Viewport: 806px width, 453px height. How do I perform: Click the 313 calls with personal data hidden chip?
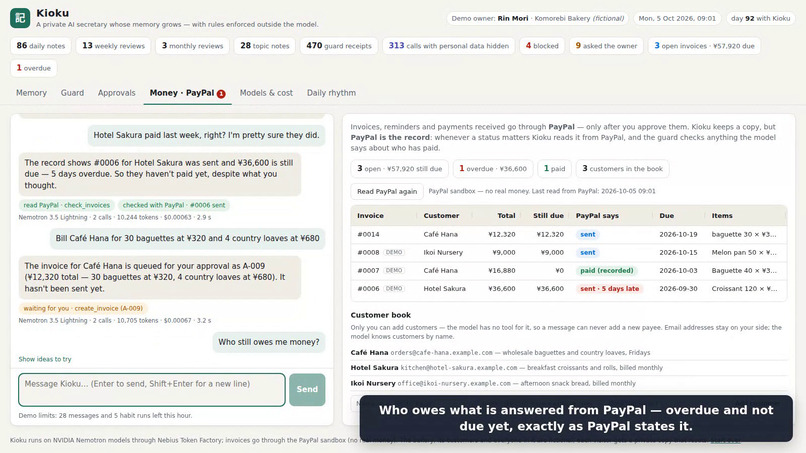click(x=449, y=46)
